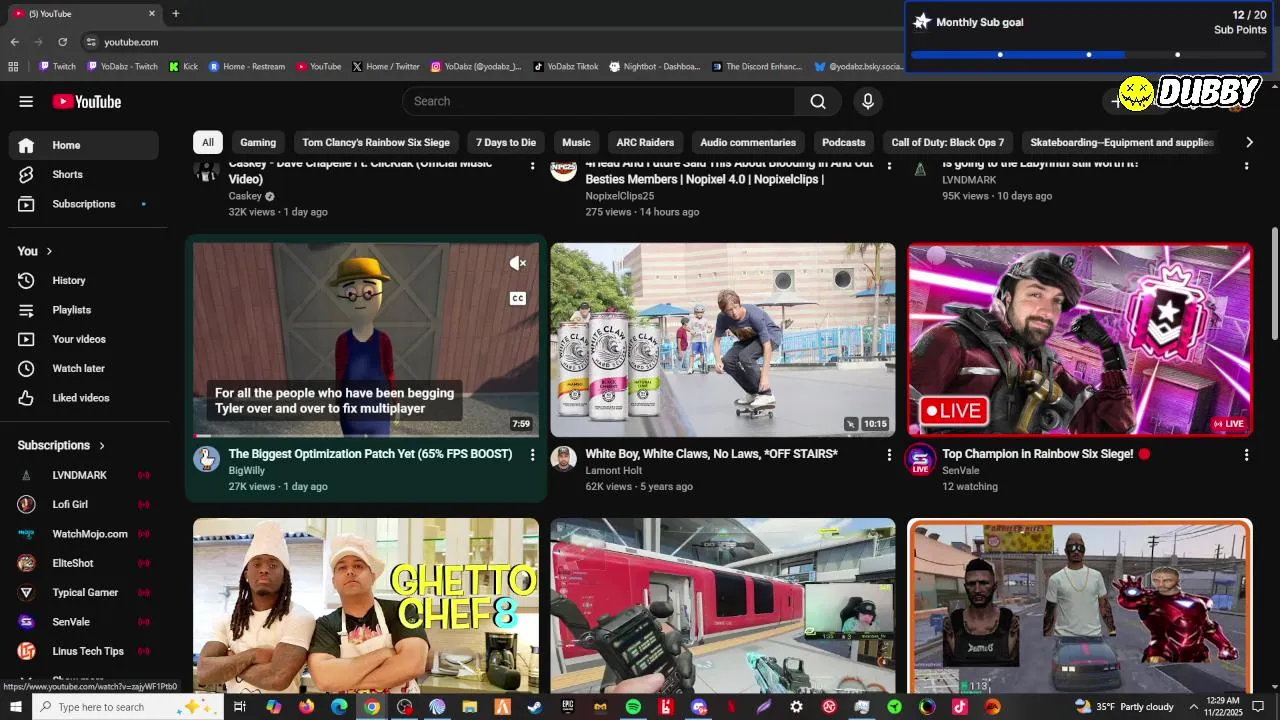Go back in browser history
The height and width of the screenshot is (720, 1280).
pos(14,42)
